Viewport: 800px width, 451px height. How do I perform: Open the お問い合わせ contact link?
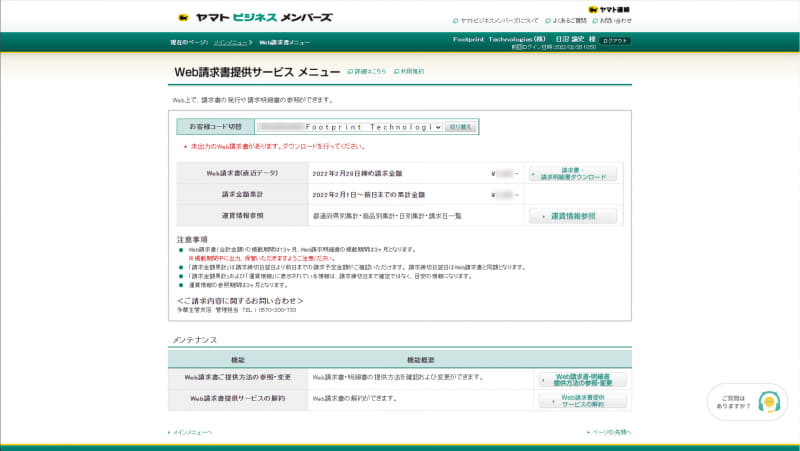click(612, 21)
